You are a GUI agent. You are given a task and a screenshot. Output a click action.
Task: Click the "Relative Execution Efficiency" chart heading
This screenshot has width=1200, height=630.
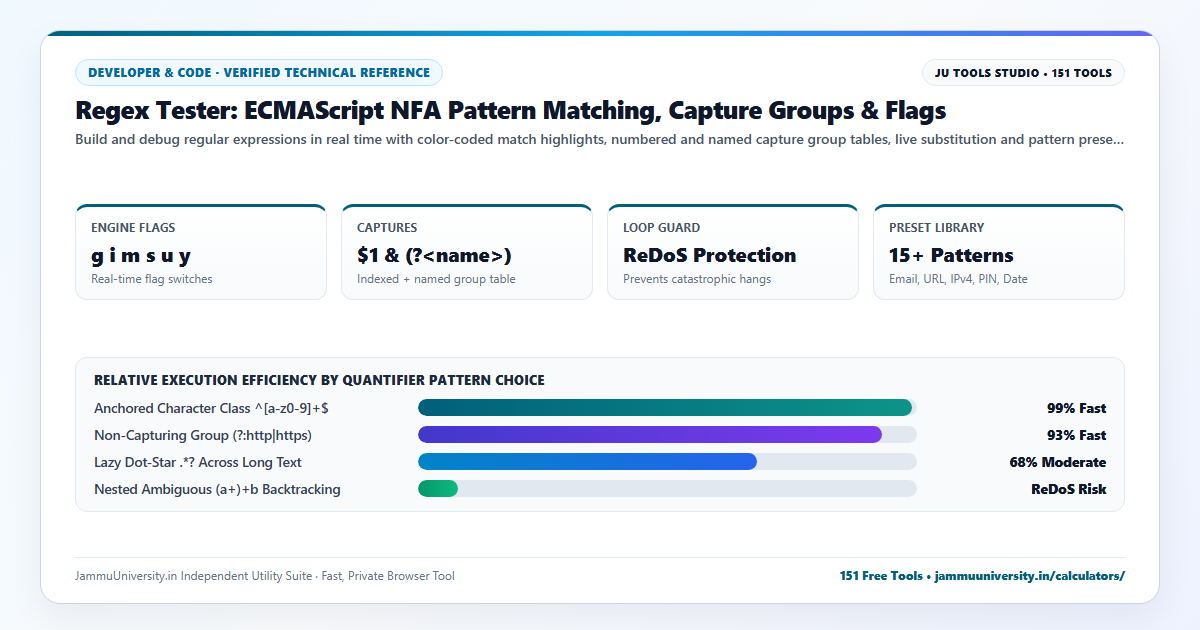click(319, 381)
